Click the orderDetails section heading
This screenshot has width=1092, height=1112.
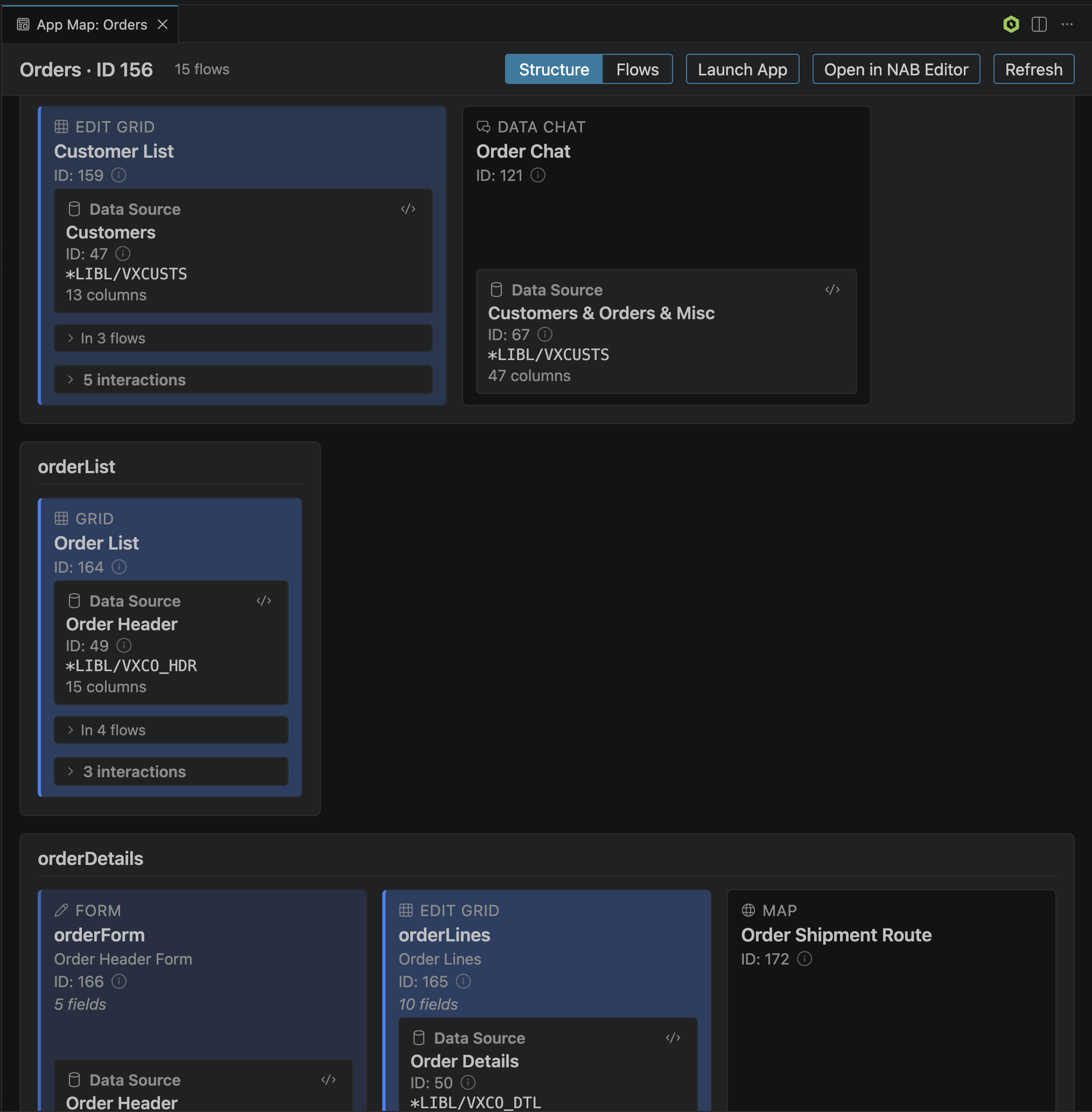point(90,858)
